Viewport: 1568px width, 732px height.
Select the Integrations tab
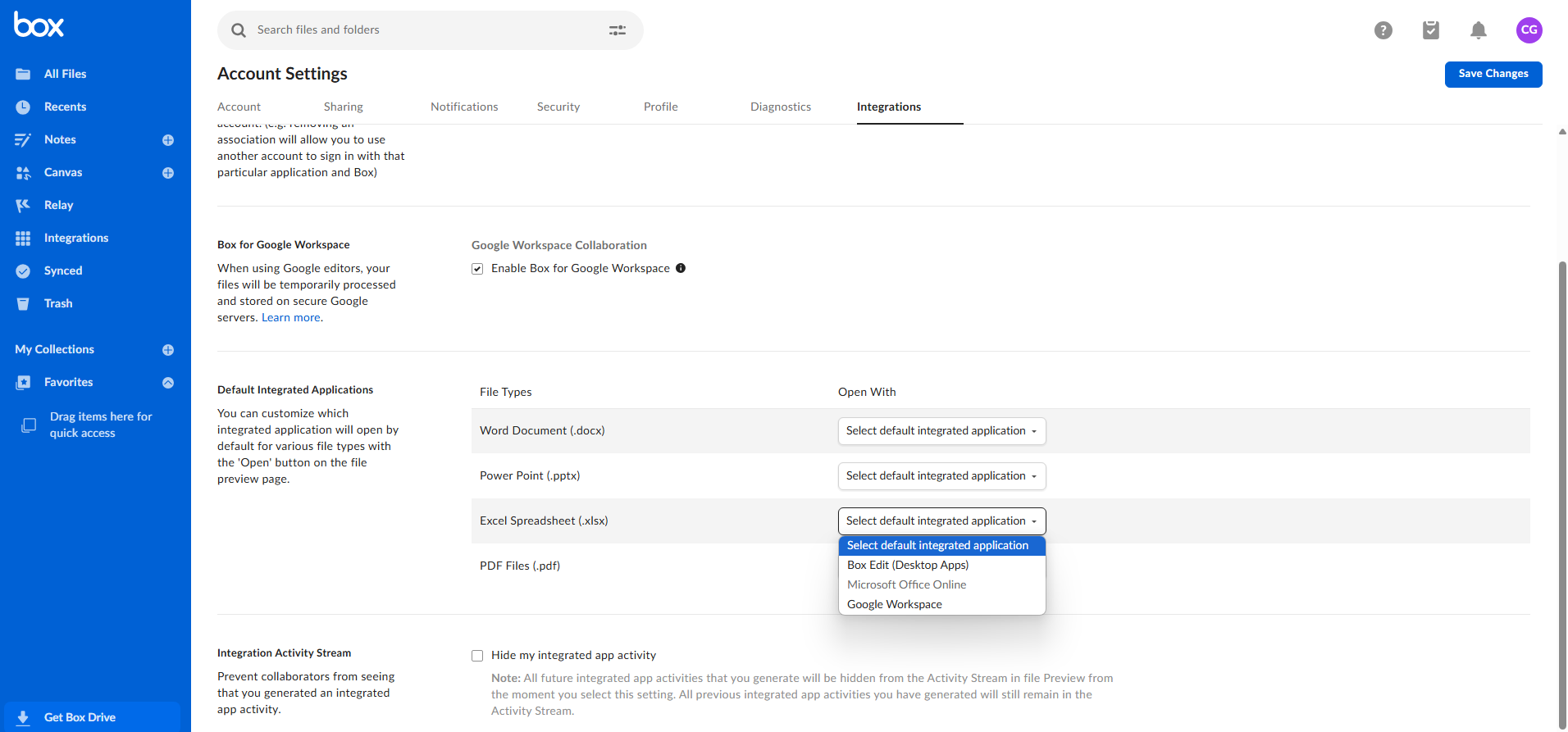tap(889, 107)
